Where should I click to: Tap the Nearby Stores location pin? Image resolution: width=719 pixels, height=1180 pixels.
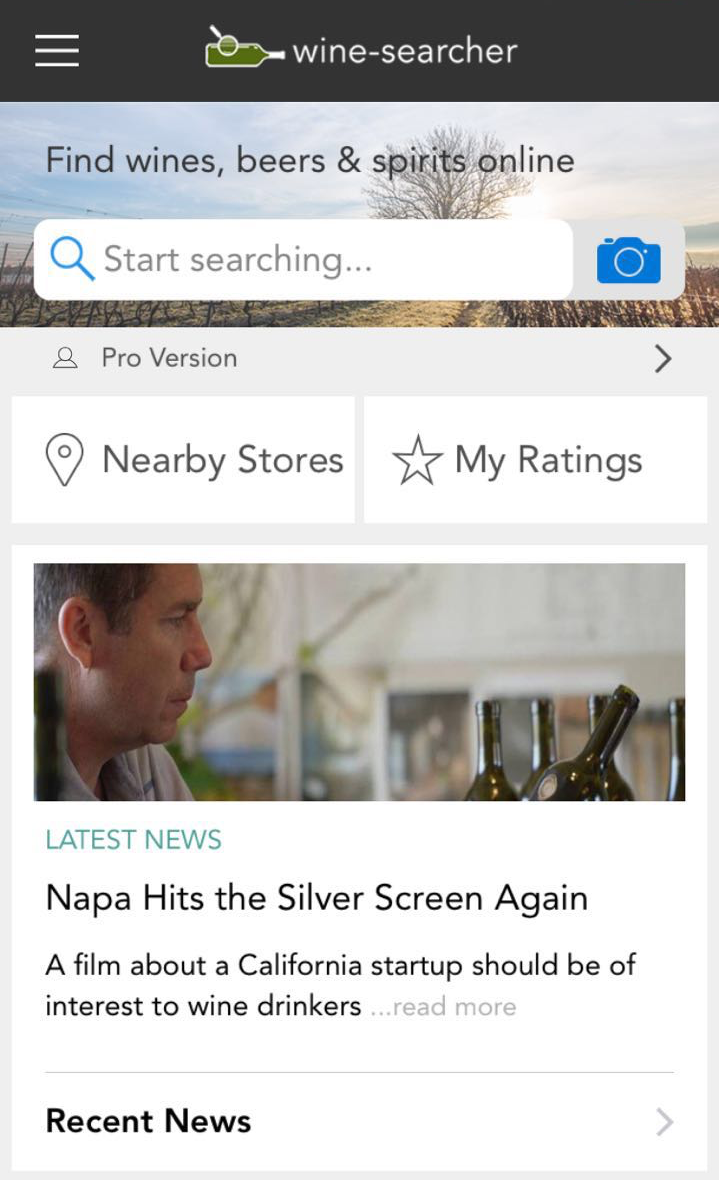click(64, 460)
